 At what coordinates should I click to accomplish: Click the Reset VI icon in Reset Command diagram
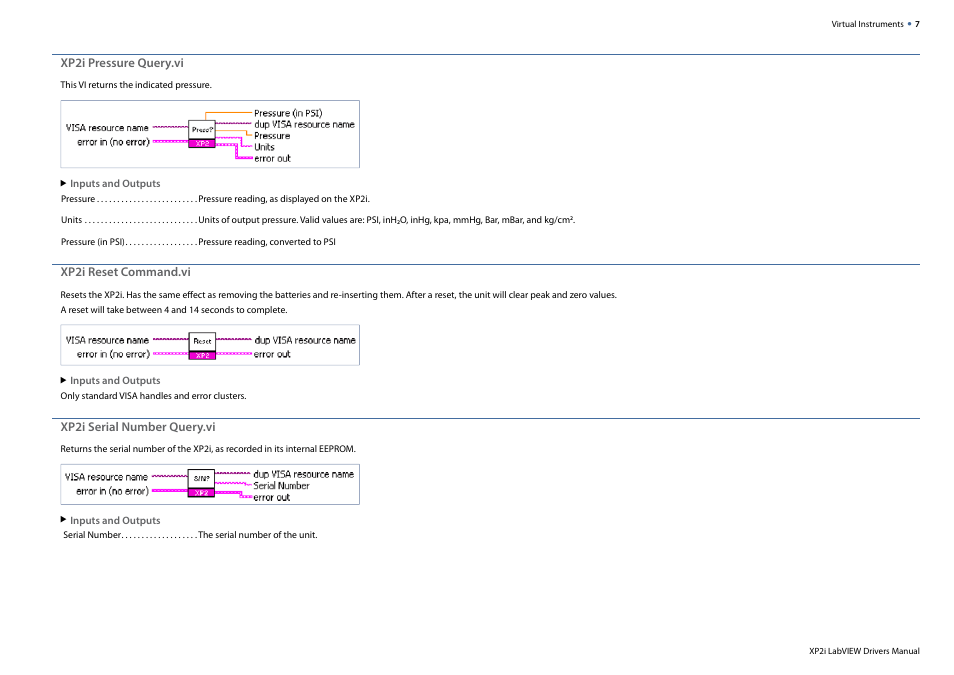click(x=202, y=346)
